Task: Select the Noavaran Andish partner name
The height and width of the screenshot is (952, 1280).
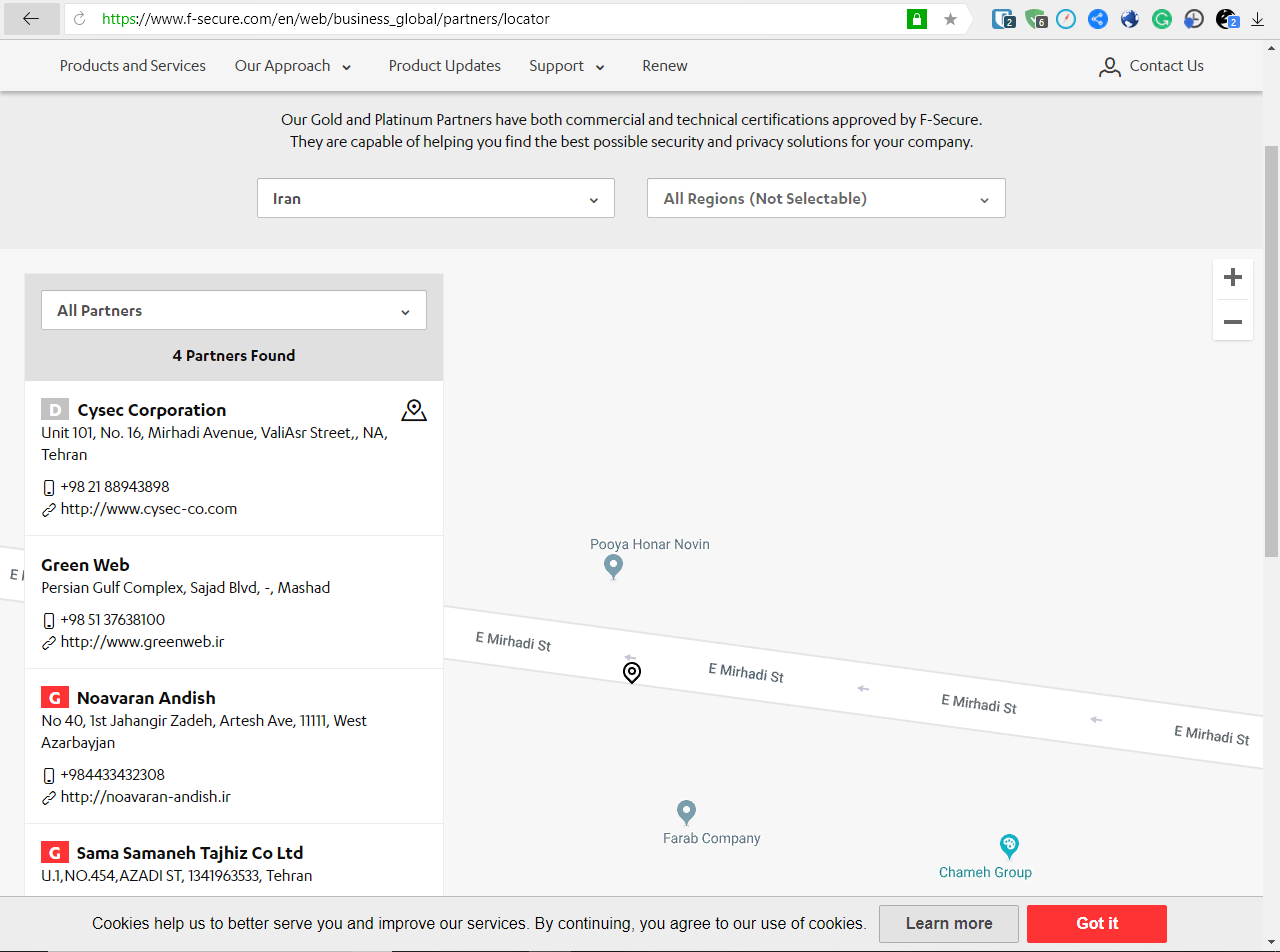Action: [146, 698]
